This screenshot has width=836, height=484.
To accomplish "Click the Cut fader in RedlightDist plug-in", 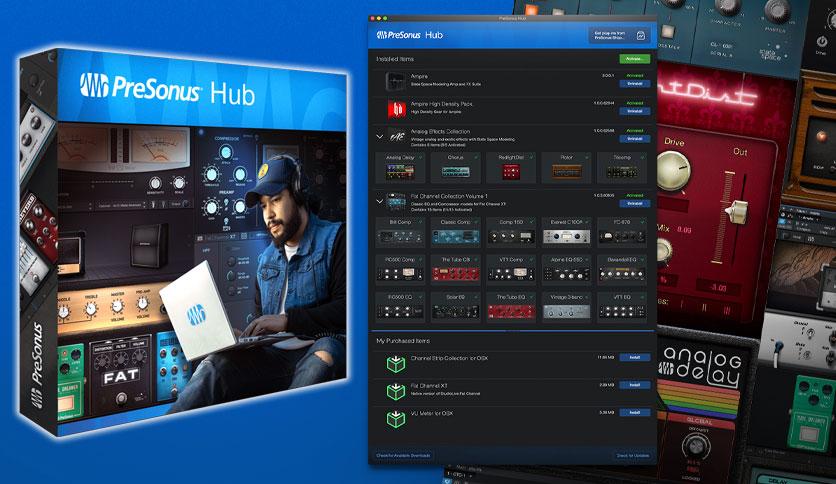I will 736,211.
